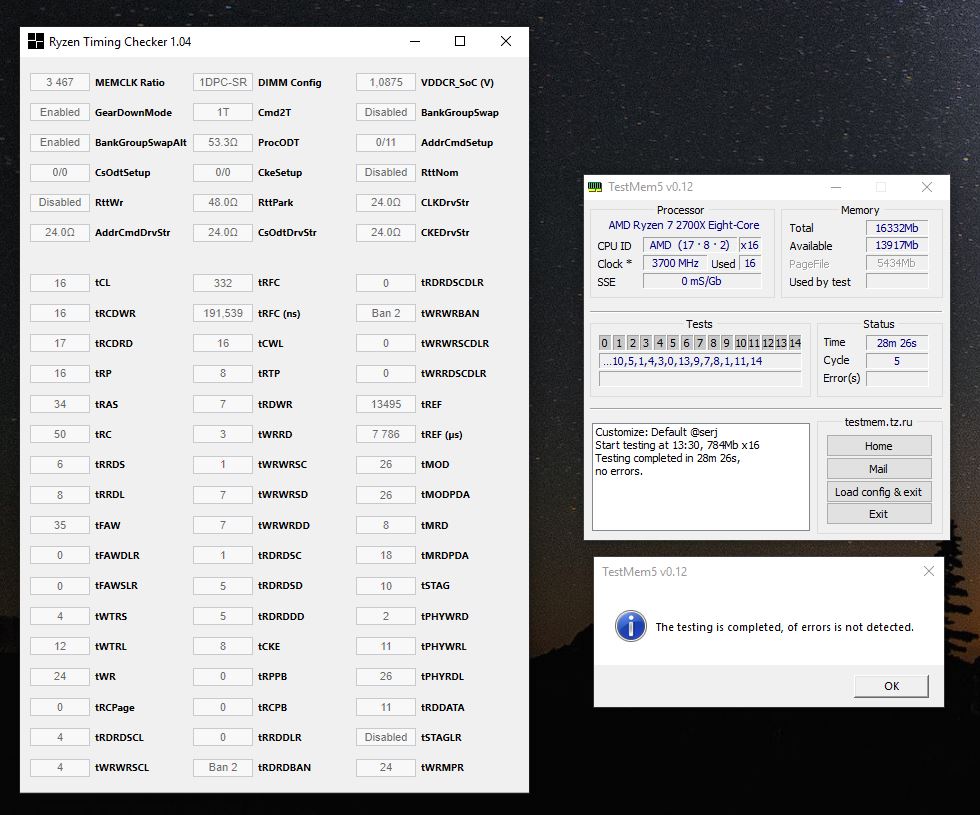Click the tRDRDSCL label text

pyautogui.click(x=119, y=738)
